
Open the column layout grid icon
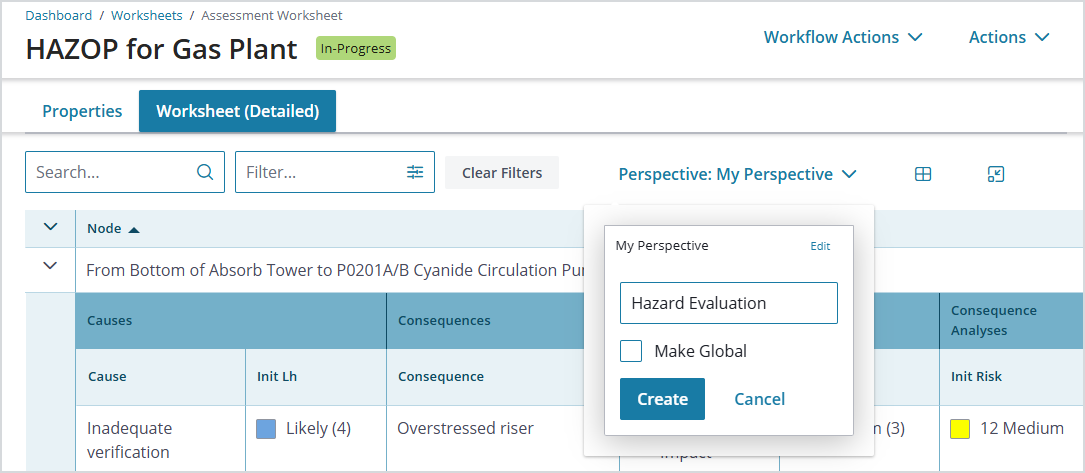point(922,174)
